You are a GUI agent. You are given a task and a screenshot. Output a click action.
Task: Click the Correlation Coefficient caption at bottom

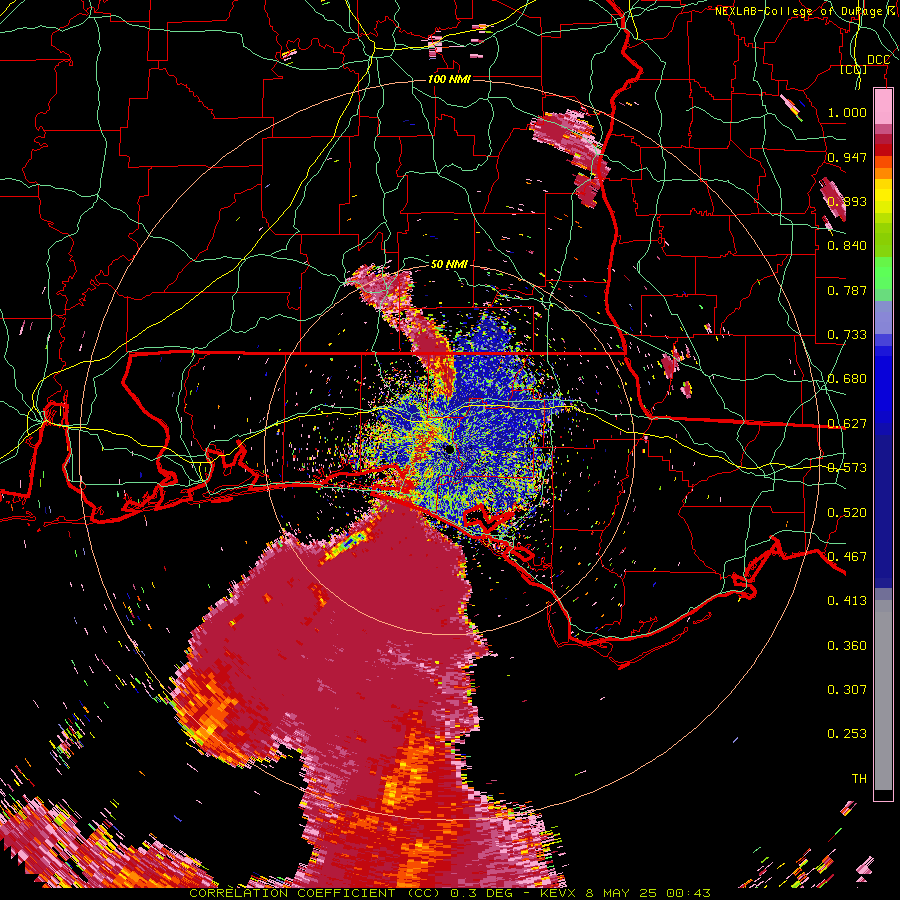450,893
